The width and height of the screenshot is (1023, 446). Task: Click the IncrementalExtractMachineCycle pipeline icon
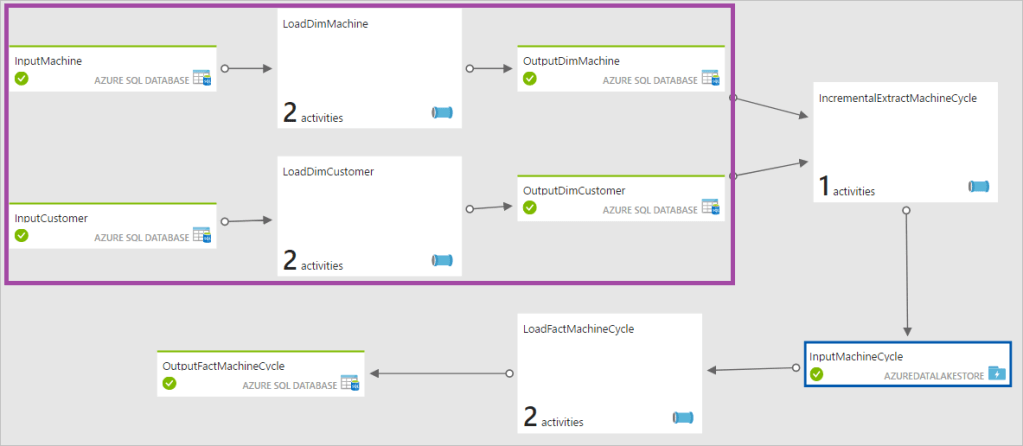click(x=979, y=186)
